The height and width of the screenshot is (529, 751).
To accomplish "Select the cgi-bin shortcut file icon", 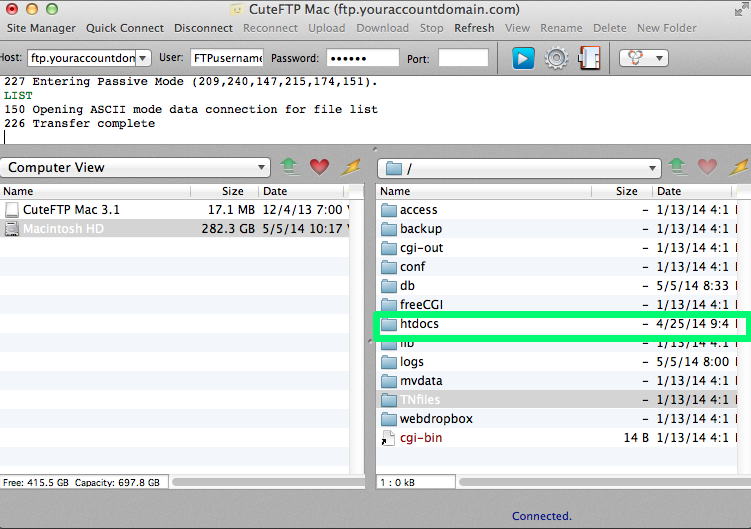I will tap(388, 438).
